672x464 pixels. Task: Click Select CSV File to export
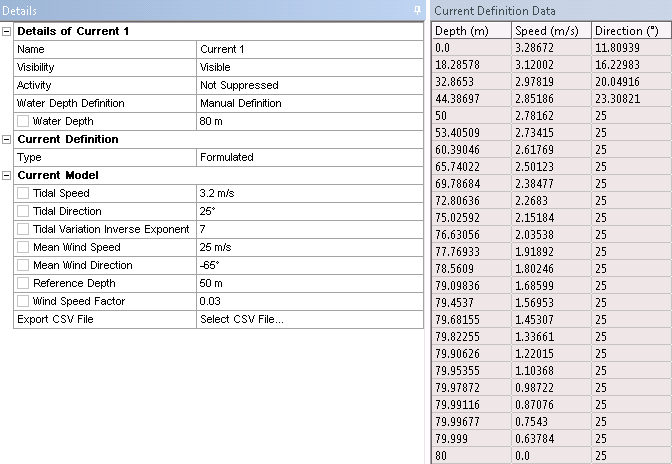[309, 319]
